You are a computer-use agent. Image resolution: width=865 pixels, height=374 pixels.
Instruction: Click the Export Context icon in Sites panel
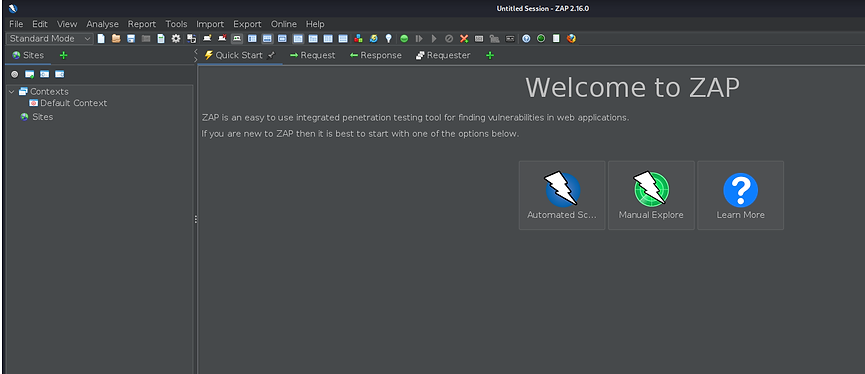click(59, 74)
